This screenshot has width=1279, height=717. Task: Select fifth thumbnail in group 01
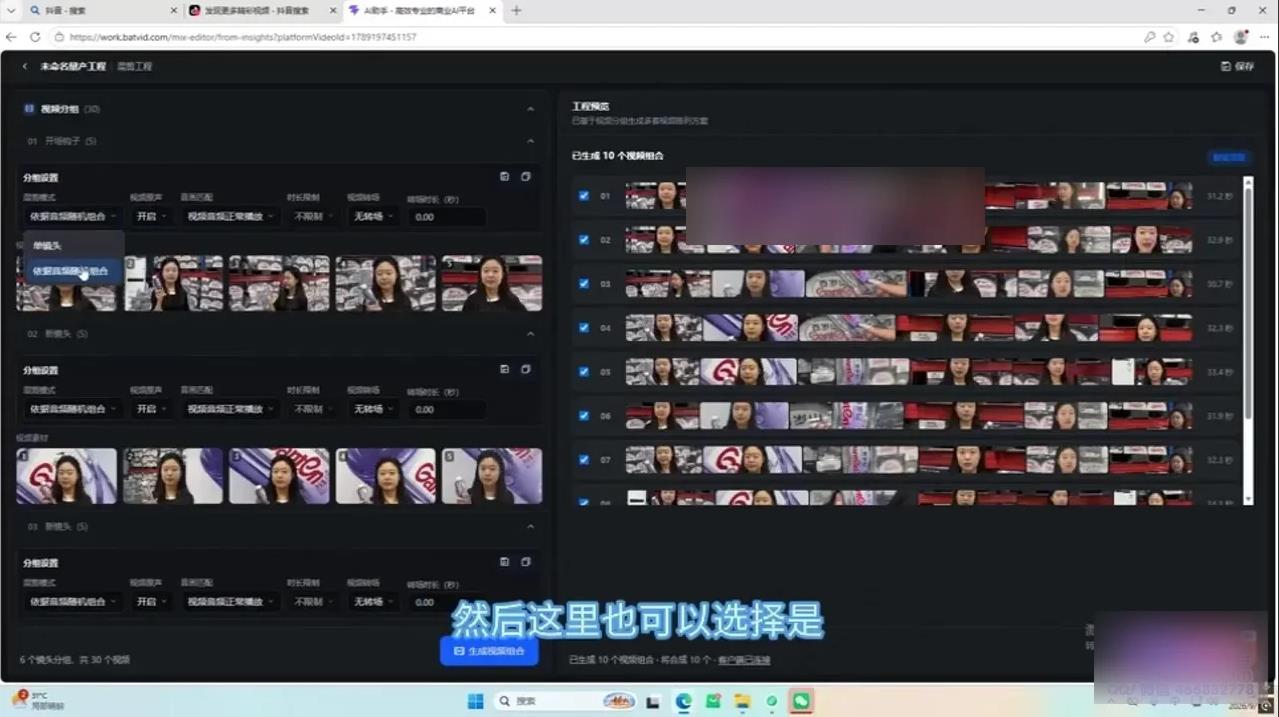pyautogui.click(x=492, y=283)
